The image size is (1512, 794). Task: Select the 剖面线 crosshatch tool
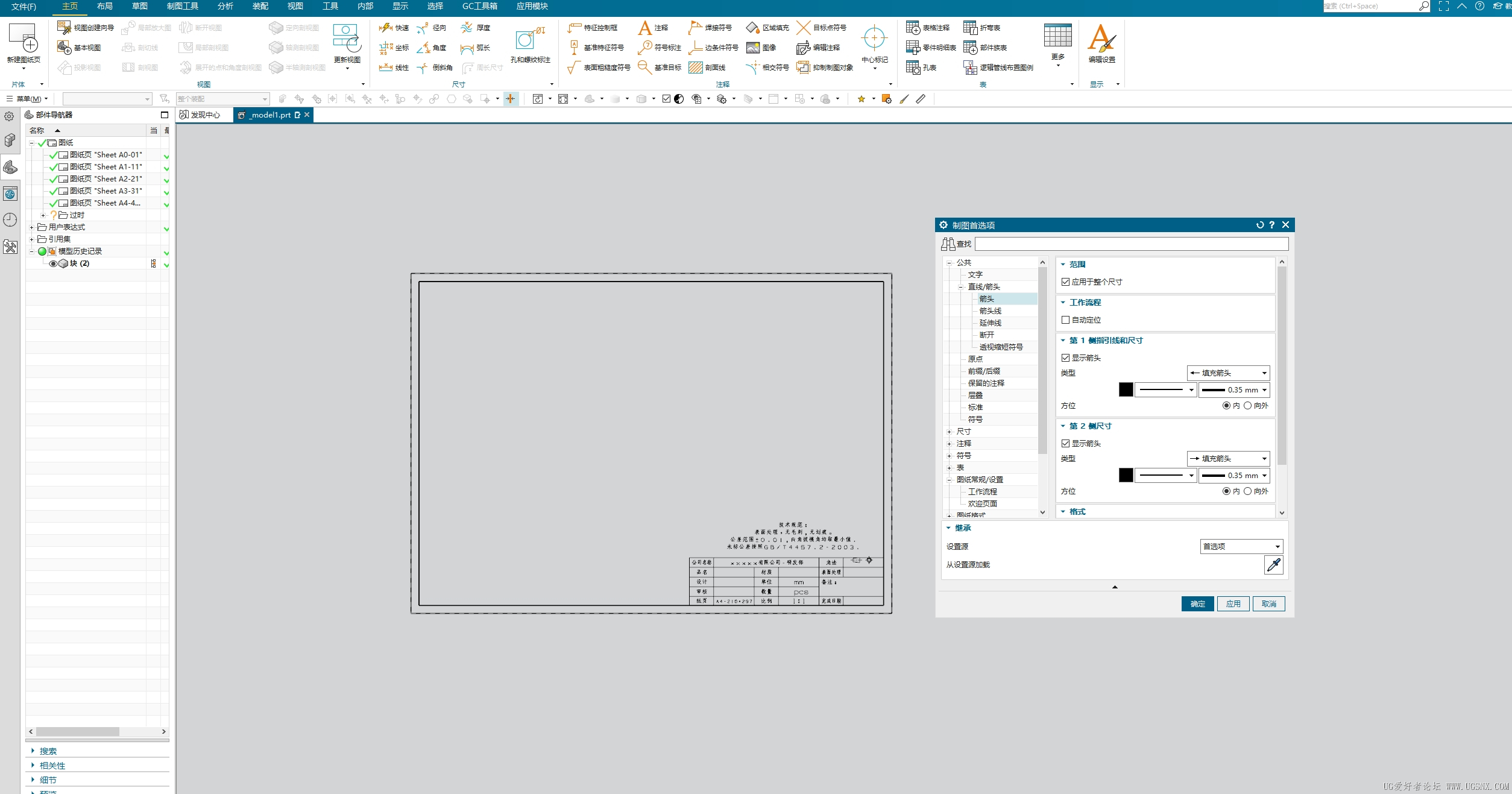[707, 68]
